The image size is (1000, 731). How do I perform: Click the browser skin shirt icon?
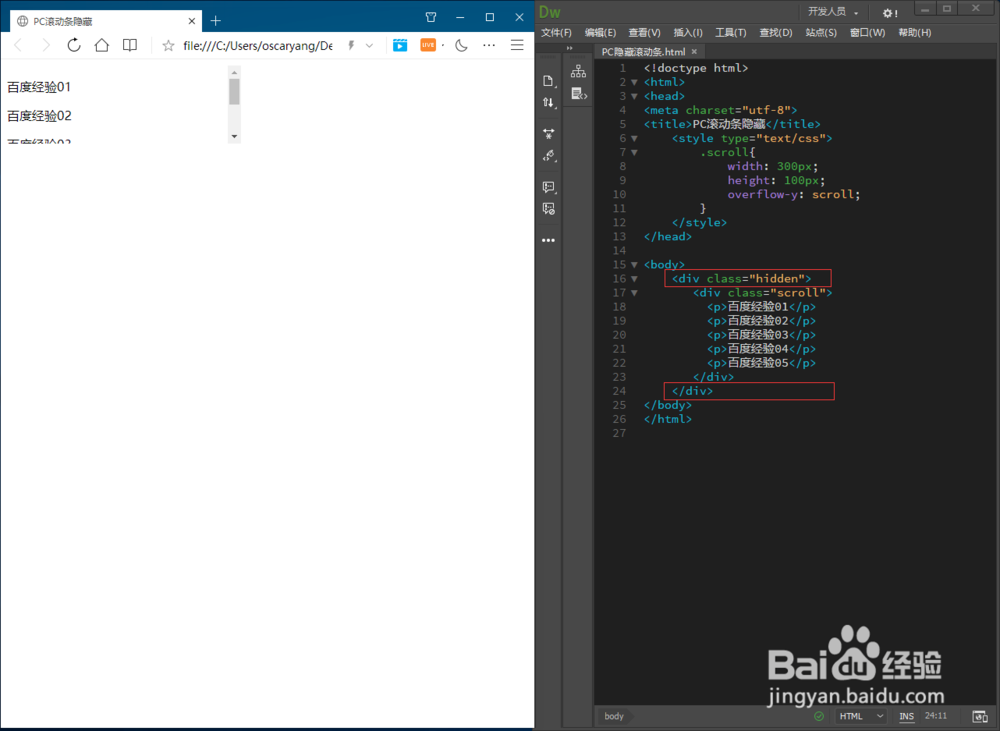click(431, 17)
